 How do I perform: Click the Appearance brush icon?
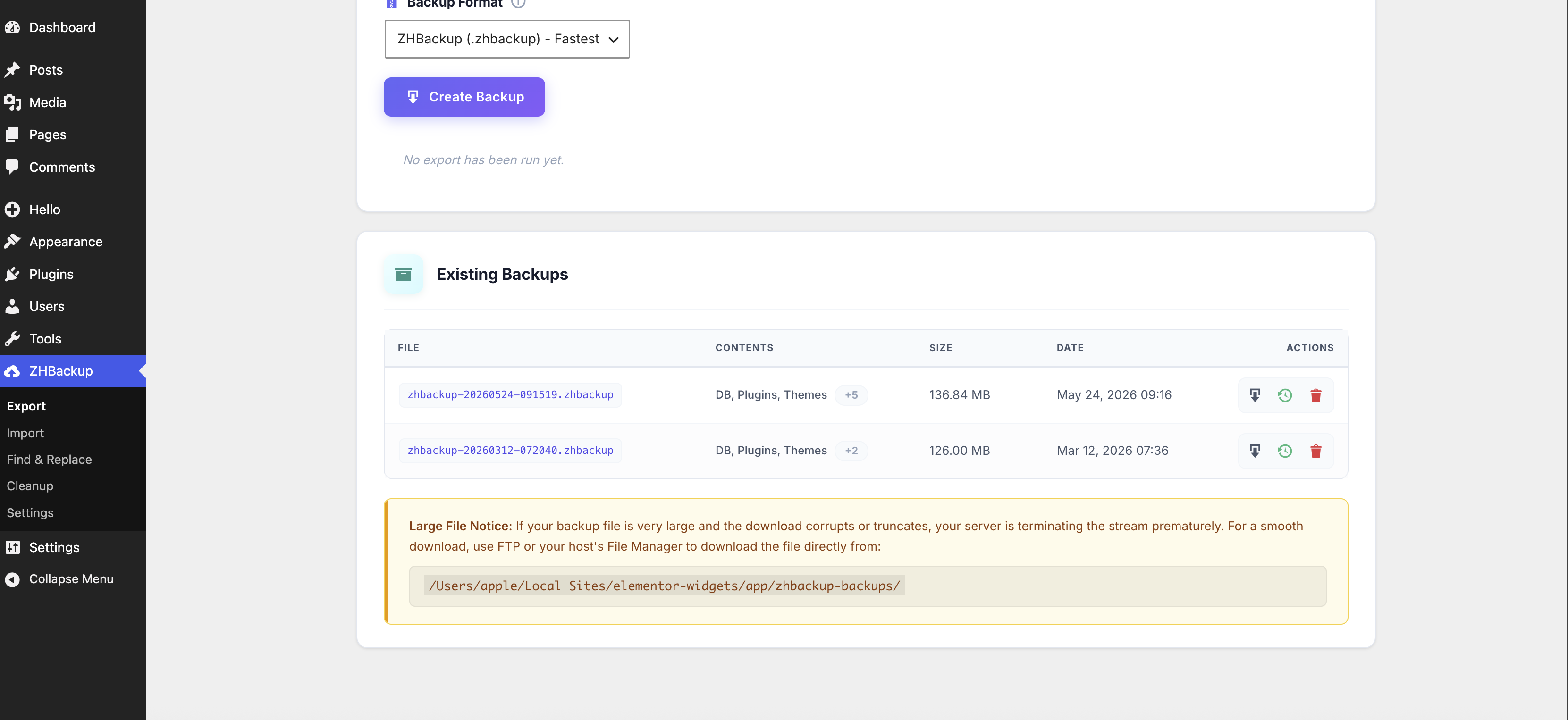coord(12,242)
